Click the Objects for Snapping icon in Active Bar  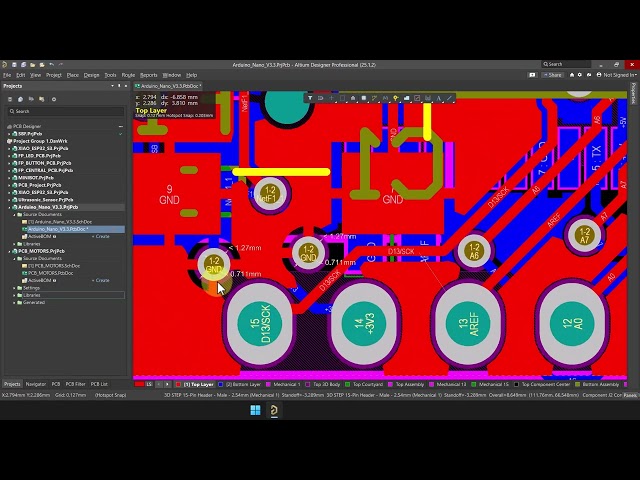pyautogui.click(x=321, y=98)
